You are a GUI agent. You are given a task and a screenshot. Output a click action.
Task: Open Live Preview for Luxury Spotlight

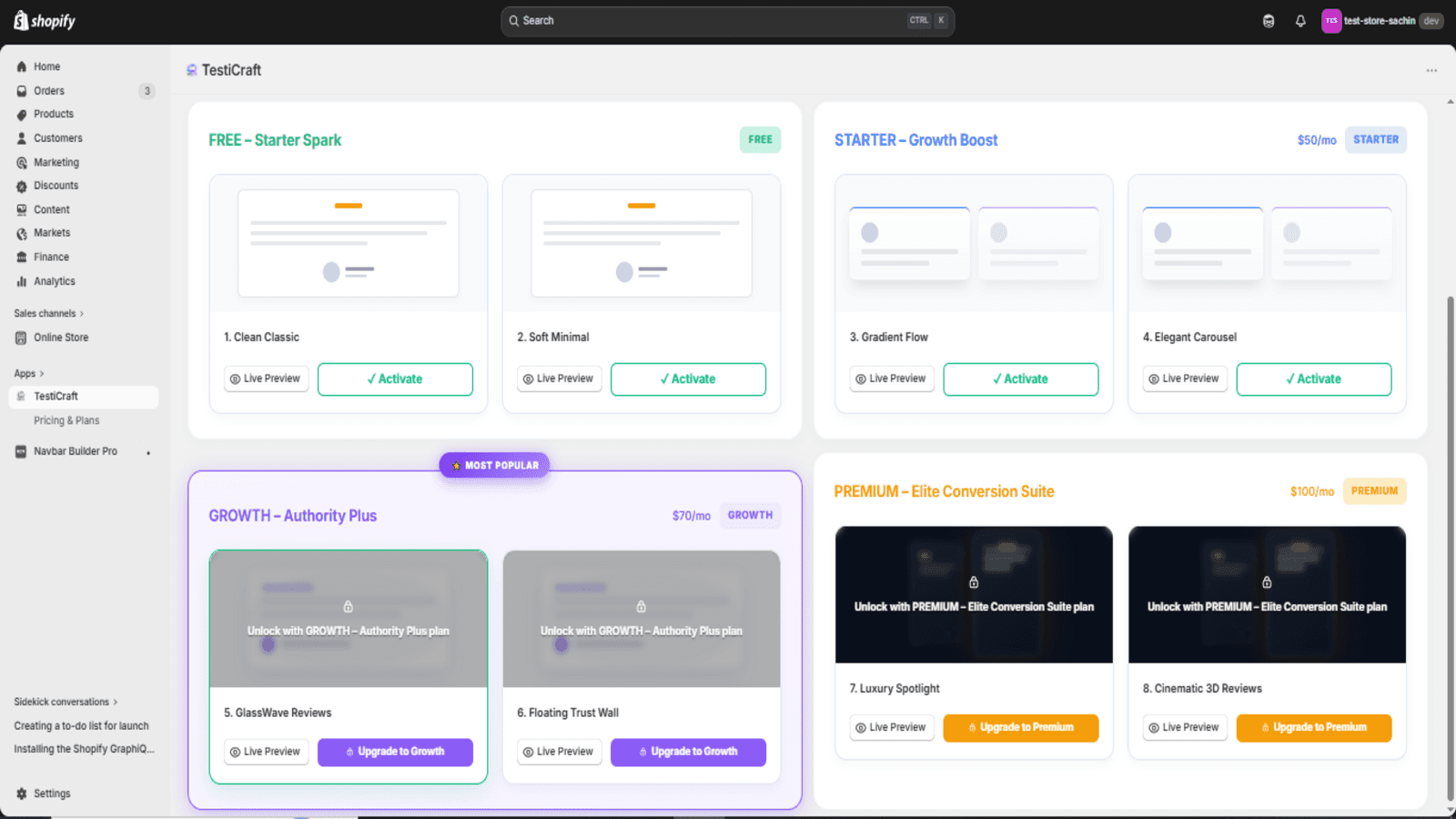pyautogui.click(x=892, y=727)
